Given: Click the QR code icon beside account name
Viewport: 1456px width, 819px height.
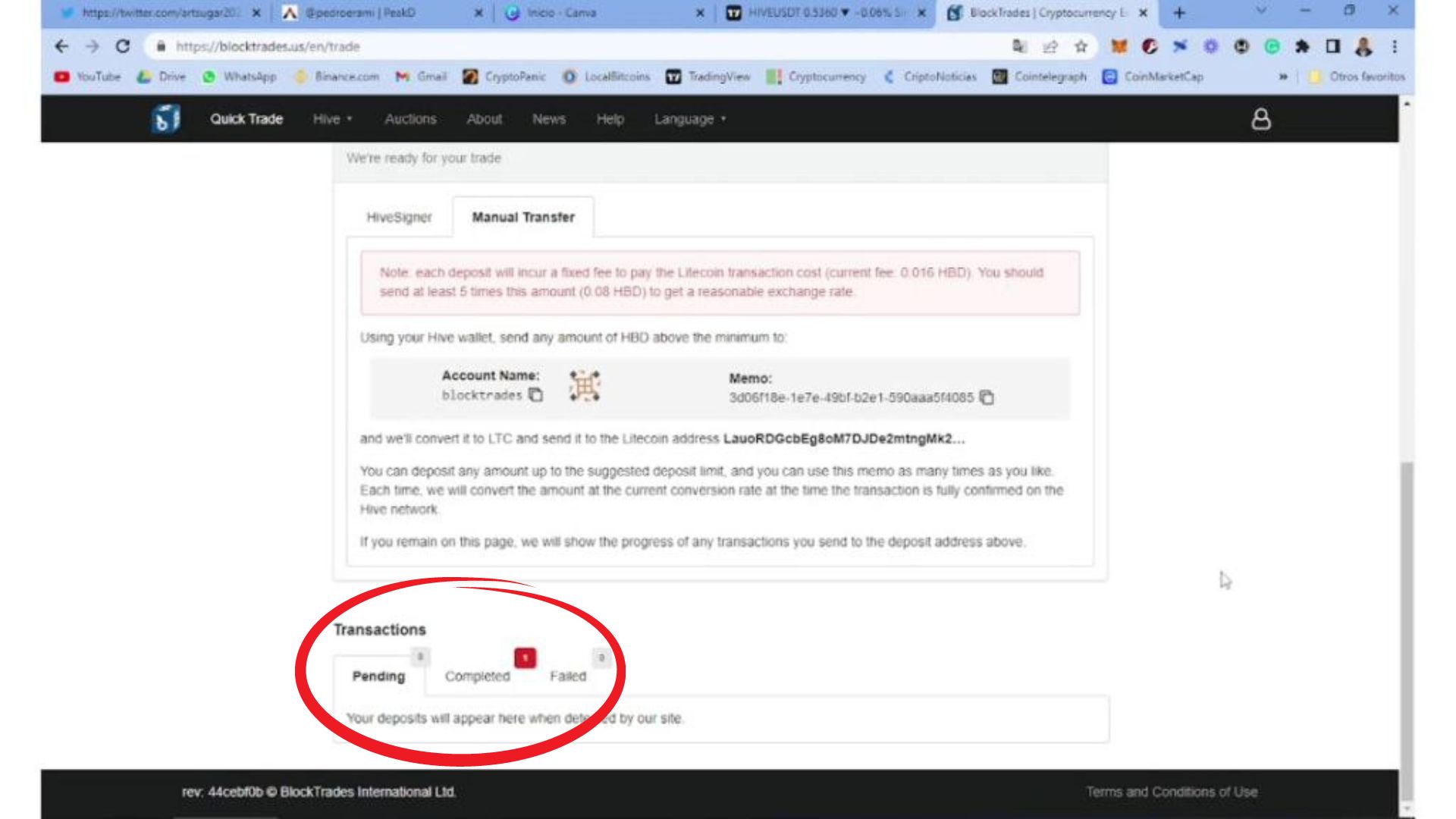Looking at the screenshot, I should [585, 386].
